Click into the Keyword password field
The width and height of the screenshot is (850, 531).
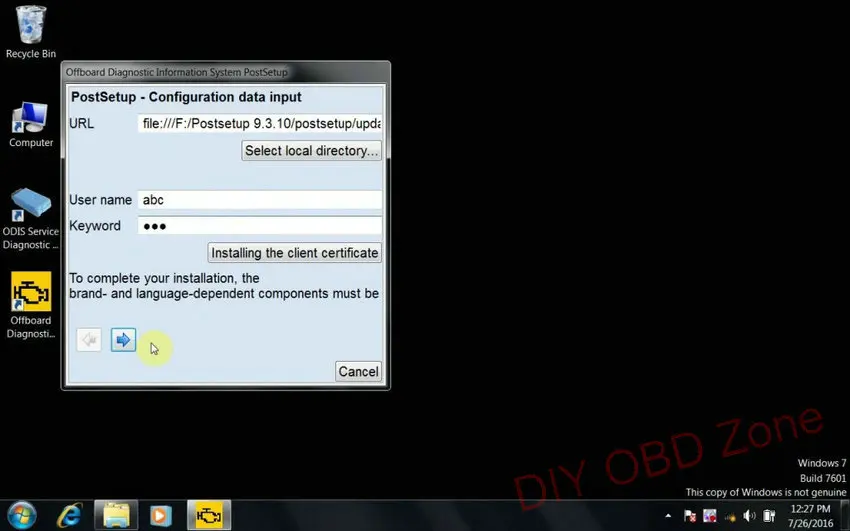[260, 226]
